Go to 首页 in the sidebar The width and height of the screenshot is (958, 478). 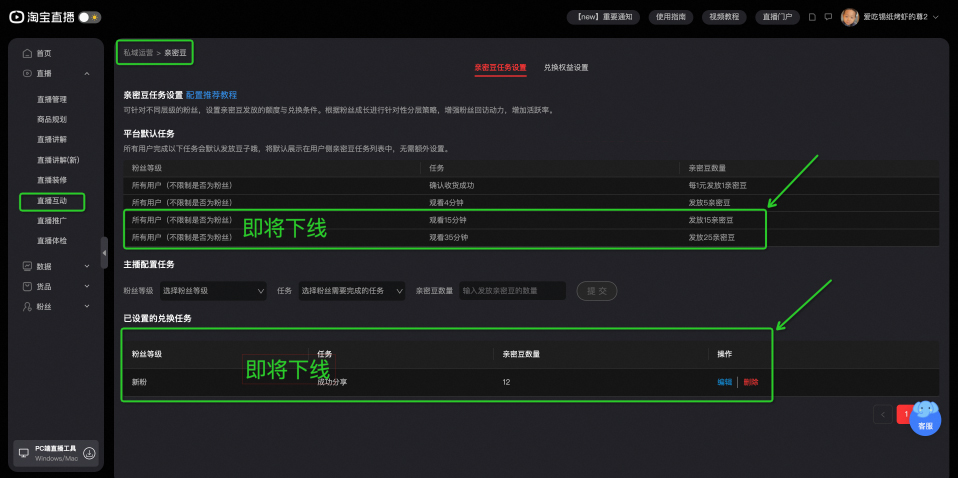[x=44, y=53]
